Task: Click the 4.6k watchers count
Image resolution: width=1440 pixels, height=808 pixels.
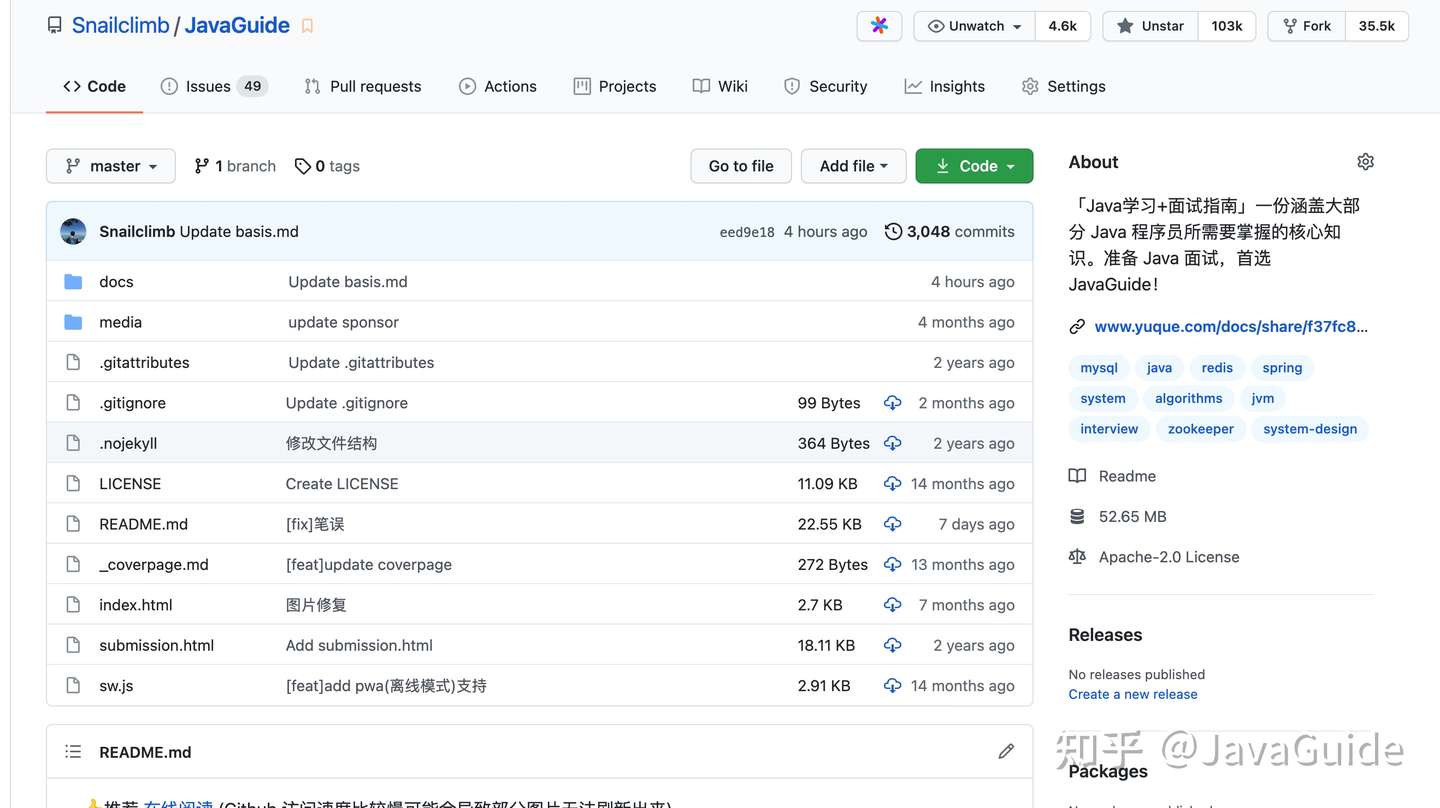Action: point(1062,26)
